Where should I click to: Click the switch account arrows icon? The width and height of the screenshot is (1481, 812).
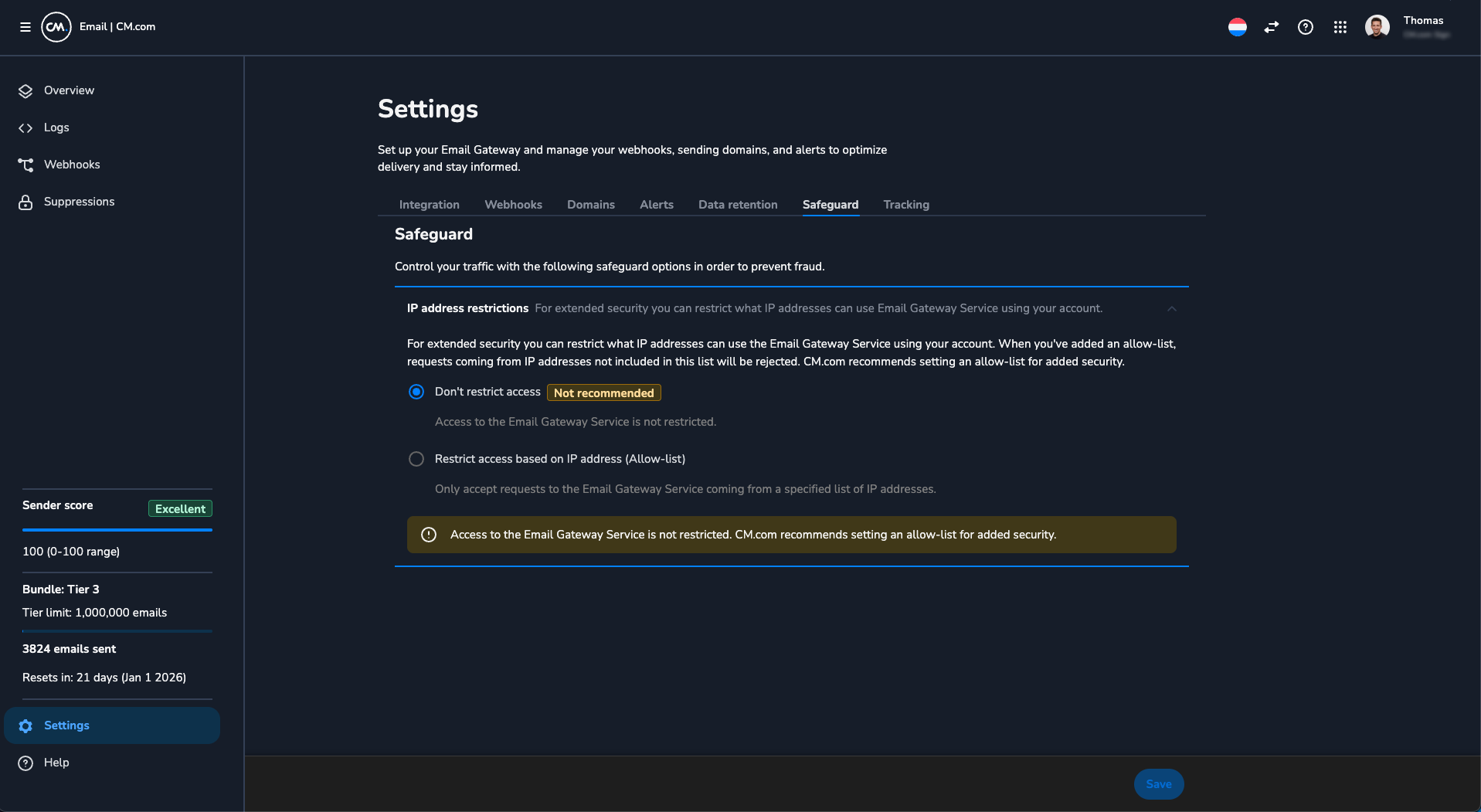click(x=1272, y=27)
